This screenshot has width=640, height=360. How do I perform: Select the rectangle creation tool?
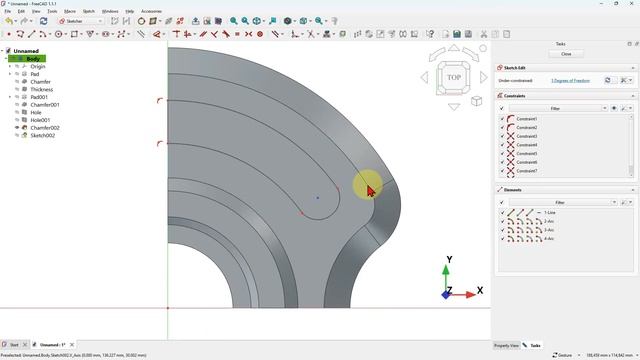tap(74, 34)
